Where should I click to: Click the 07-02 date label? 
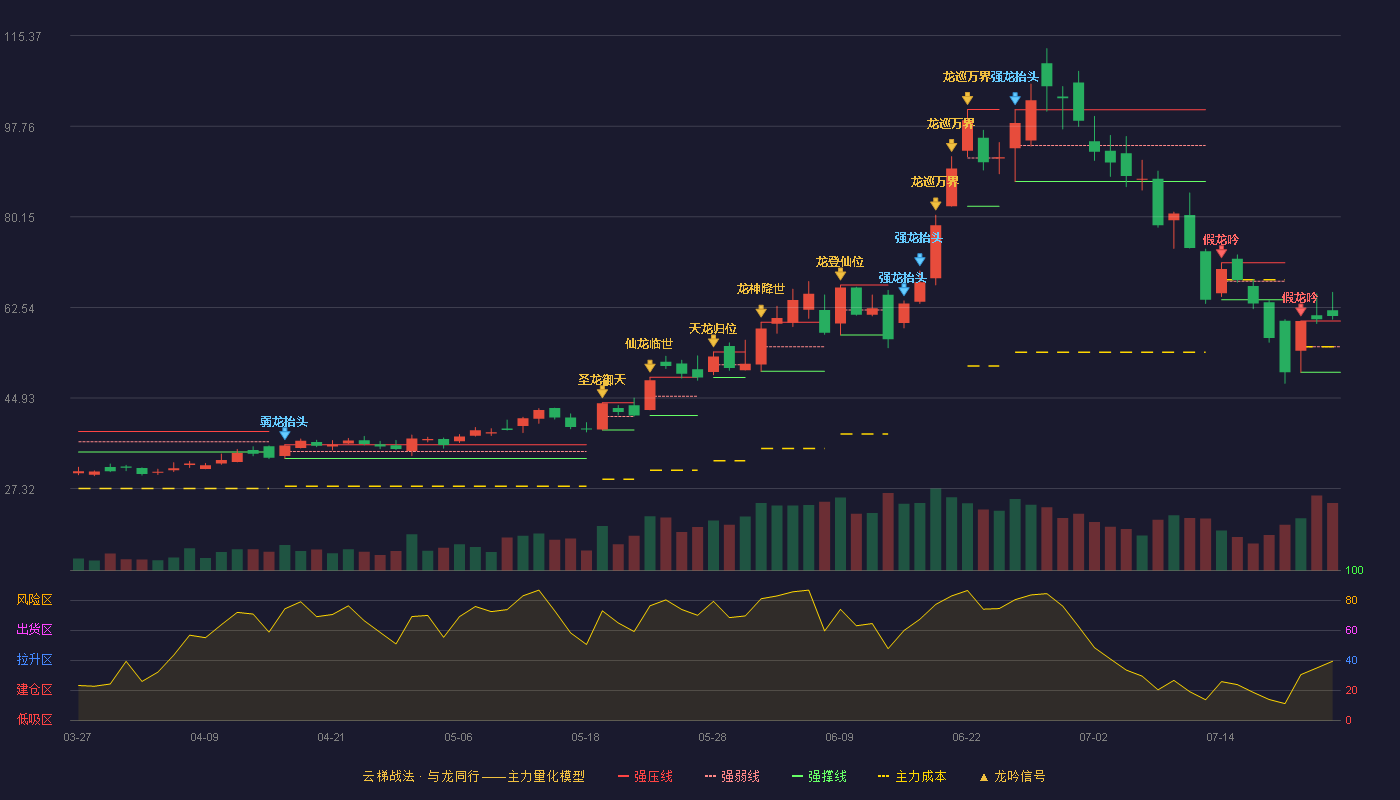click(1093, 737)
